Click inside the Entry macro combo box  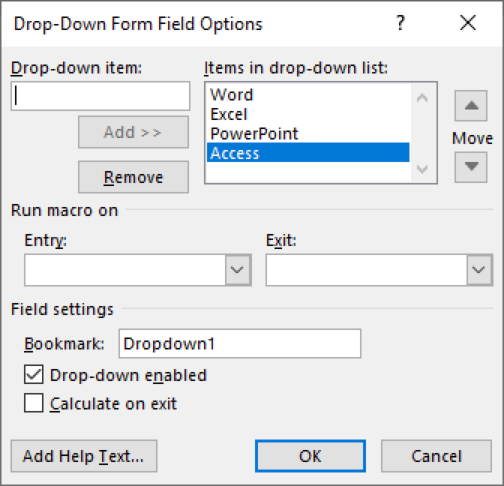point(125,270)
